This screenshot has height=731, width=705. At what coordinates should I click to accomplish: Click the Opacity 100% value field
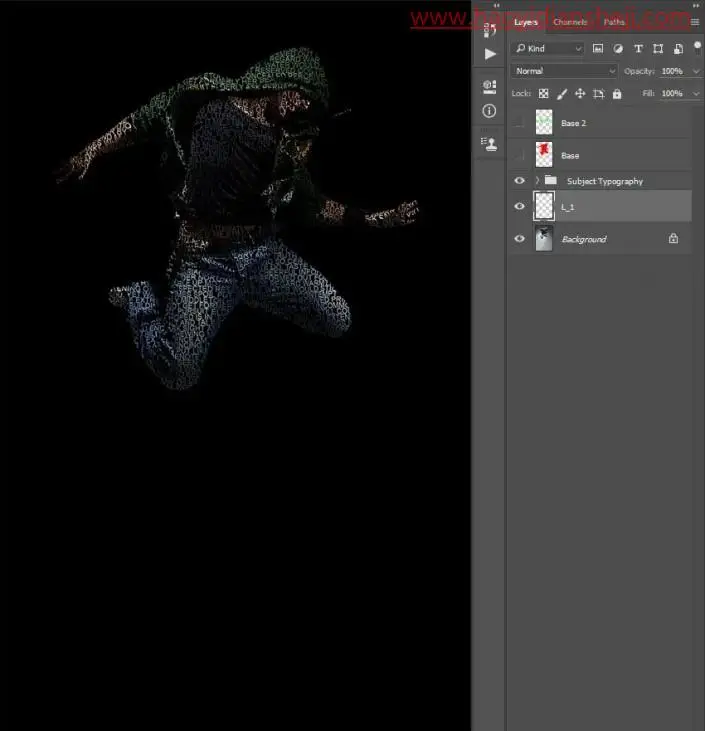click(x=672, y=71)
